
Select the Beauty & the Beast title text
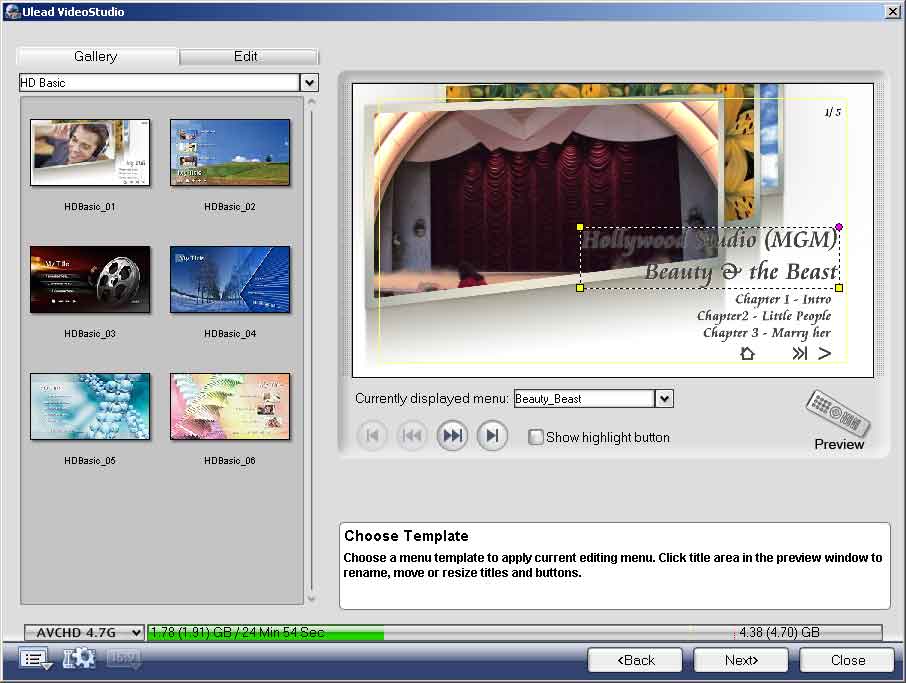click(x=741, y=272)
